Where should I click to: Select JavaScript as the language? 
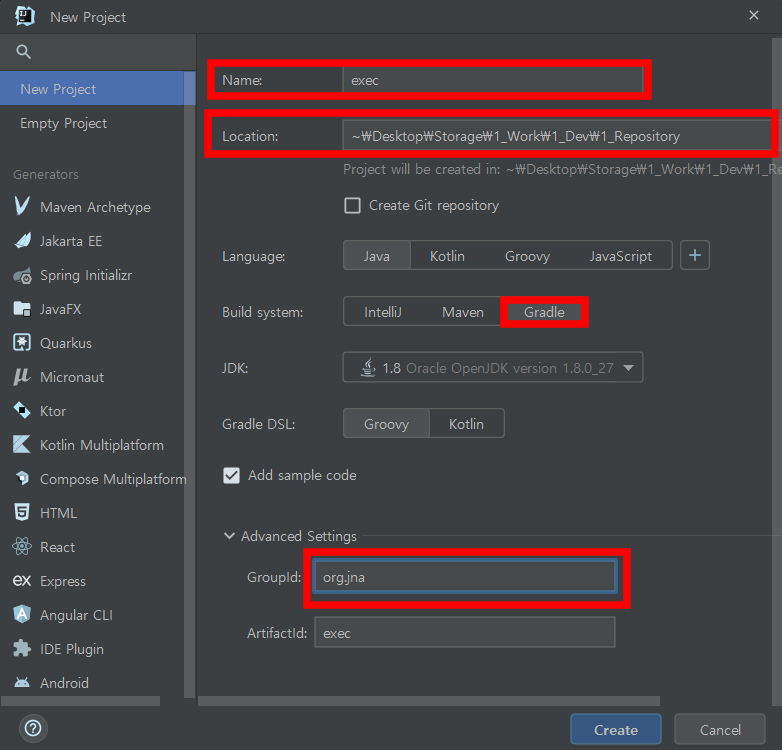[x=620, y=256]
